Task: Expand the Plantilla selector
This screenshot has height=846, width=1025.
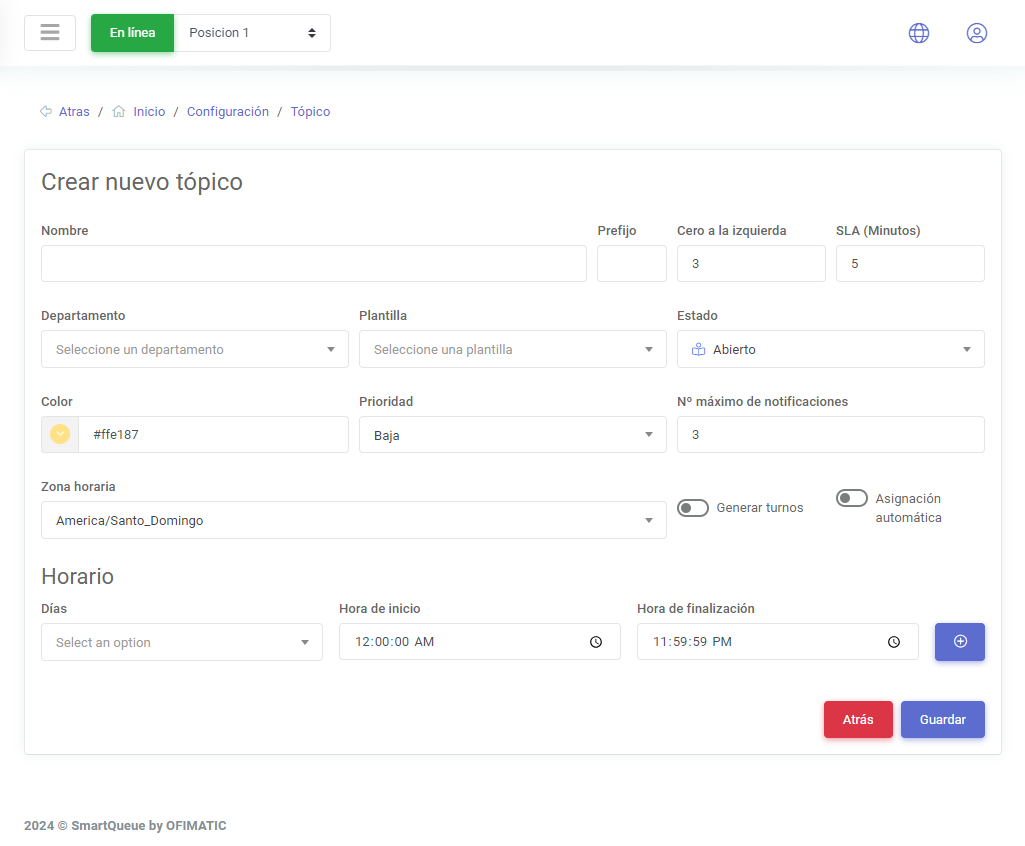Action: (512, 349)
